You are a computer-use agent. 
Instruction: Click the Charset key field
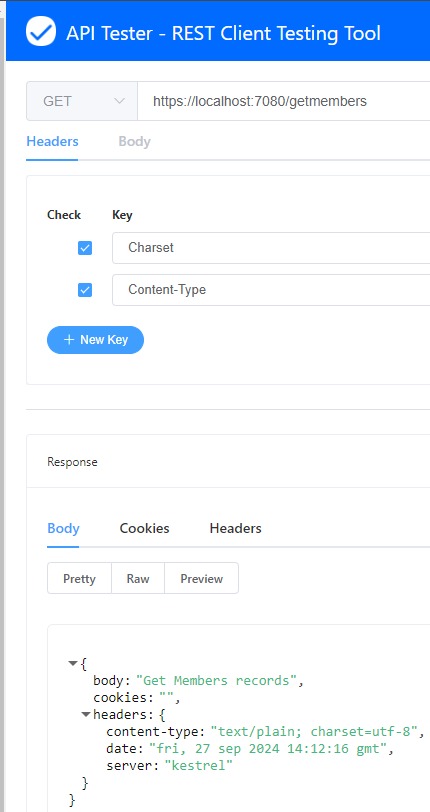(x=271, y=248)
